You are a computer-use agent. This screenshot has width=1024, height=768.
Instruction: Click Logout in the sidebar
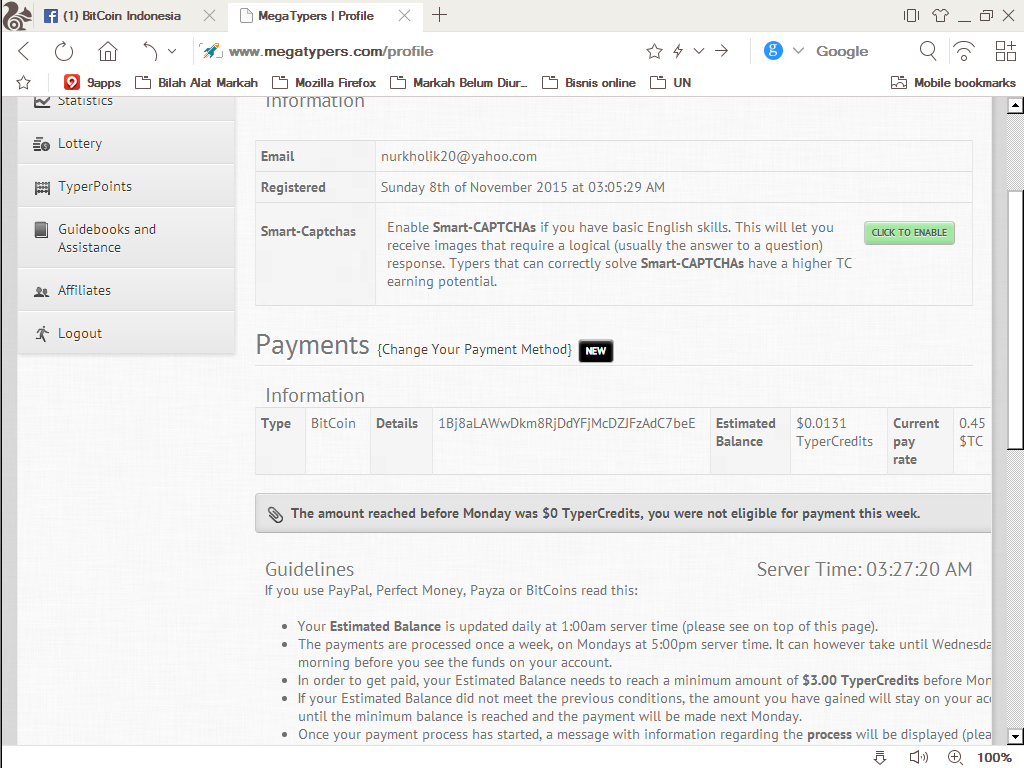pos(125,334)
